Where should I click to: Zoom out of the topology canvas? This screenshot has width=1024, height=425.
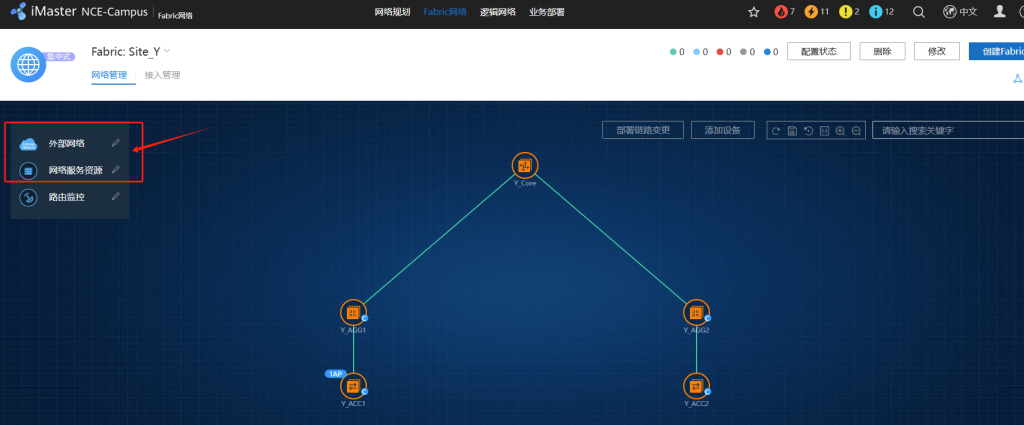pos(857,130)
